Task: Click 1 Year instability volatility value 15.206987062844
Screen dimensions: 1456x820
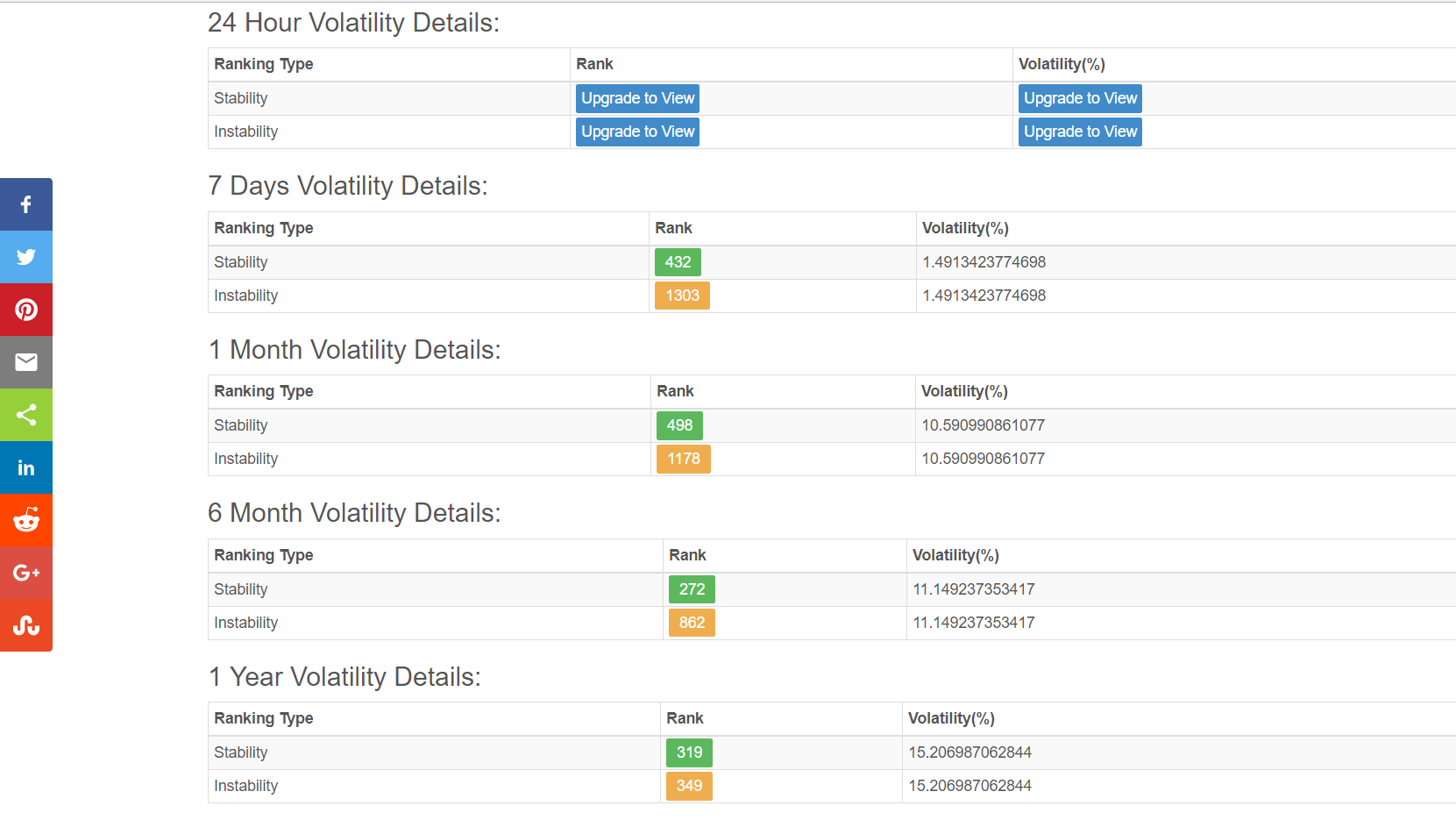Action: (x=969, y=786)
